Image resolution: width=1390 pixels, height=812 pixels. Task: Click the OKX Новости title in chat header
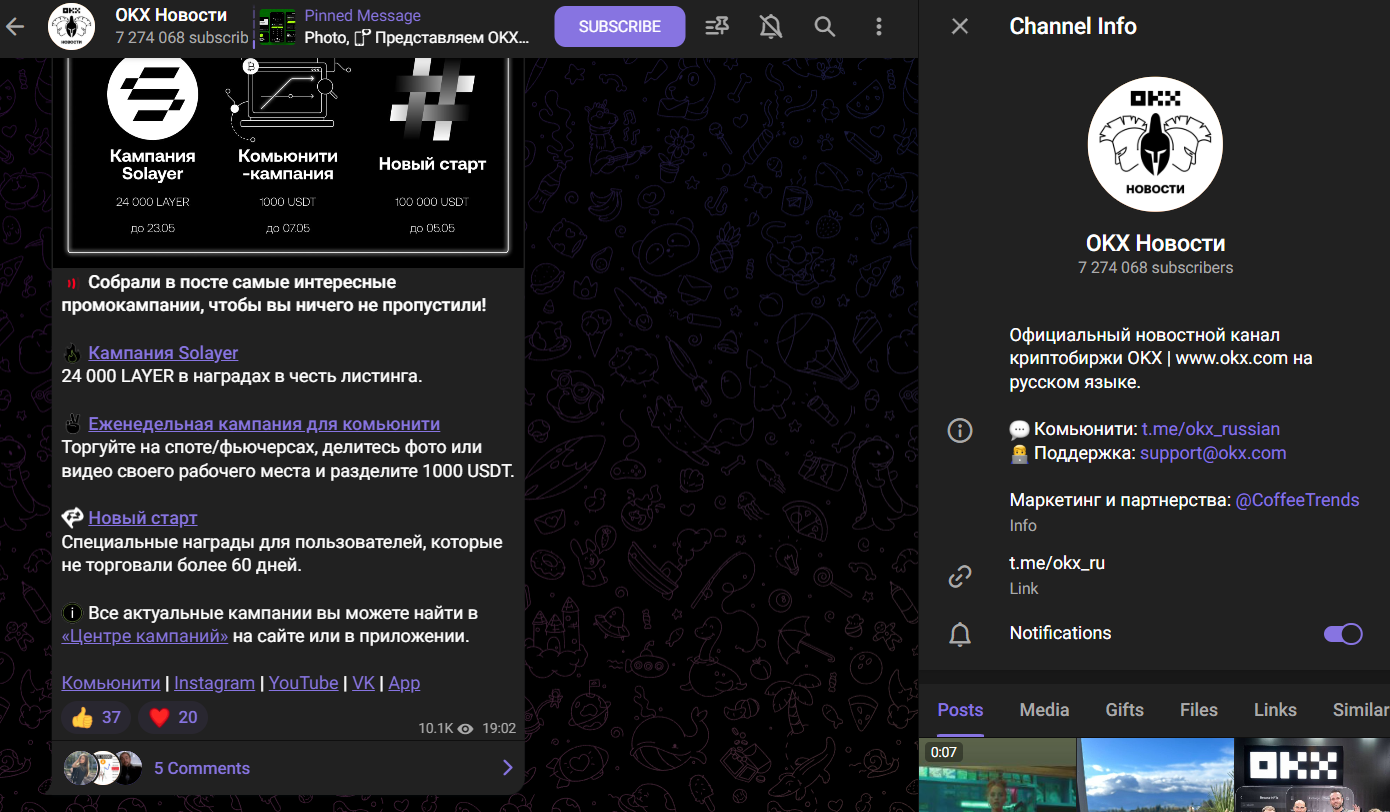171,15
